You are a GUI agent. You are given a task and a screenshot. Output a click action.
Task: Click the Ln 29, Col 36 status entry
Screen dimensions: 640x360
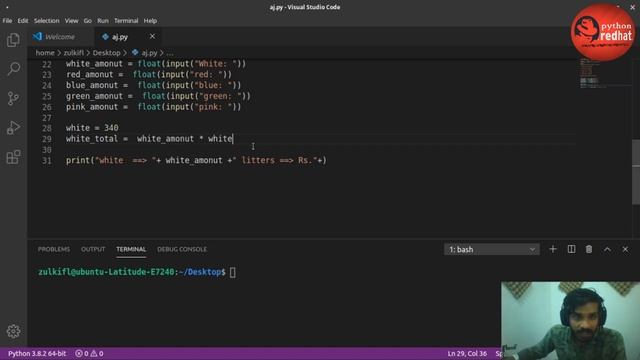(x=467, y=353)
